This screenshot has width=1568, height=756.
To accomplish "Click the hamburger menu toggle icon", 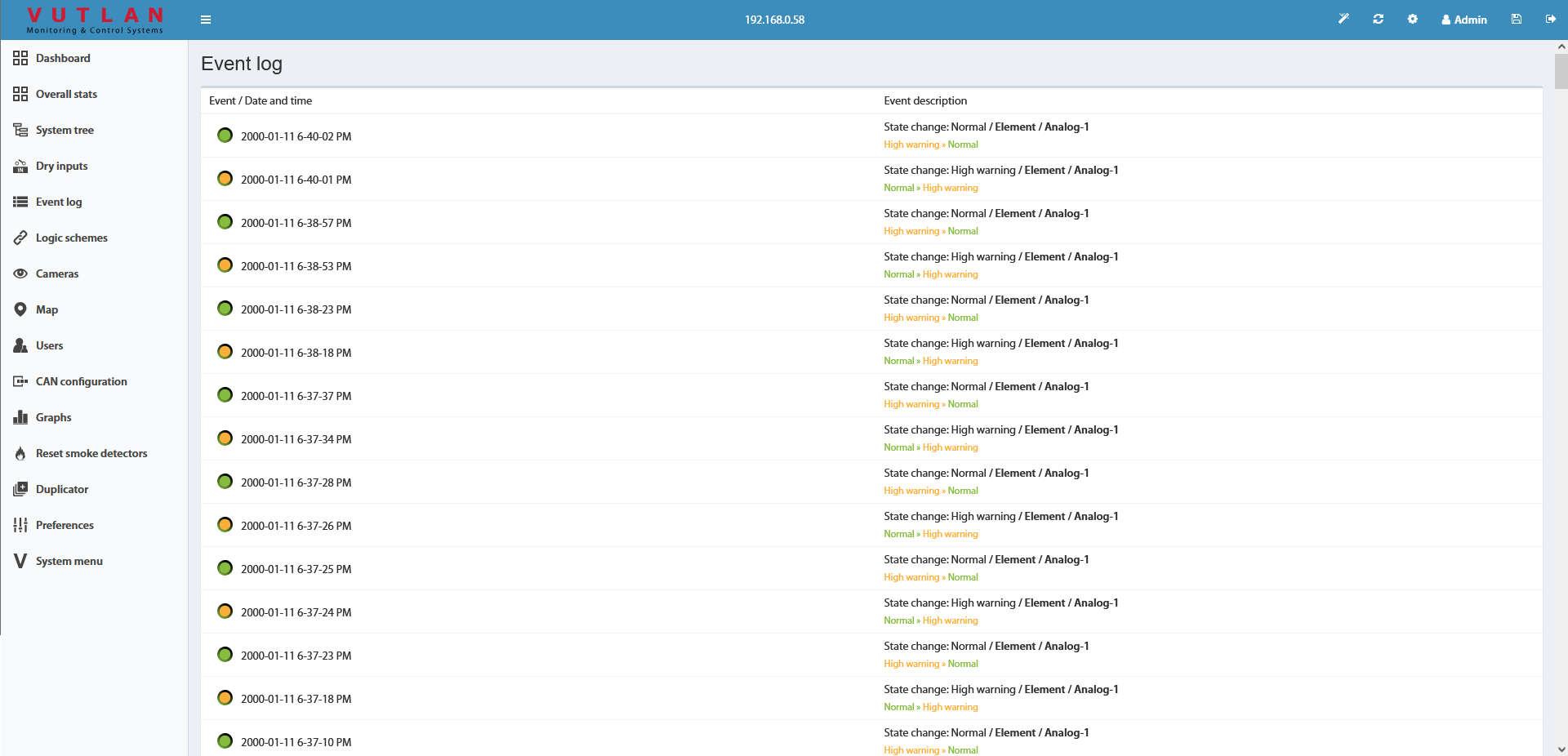I will click(x=206, y=20).
